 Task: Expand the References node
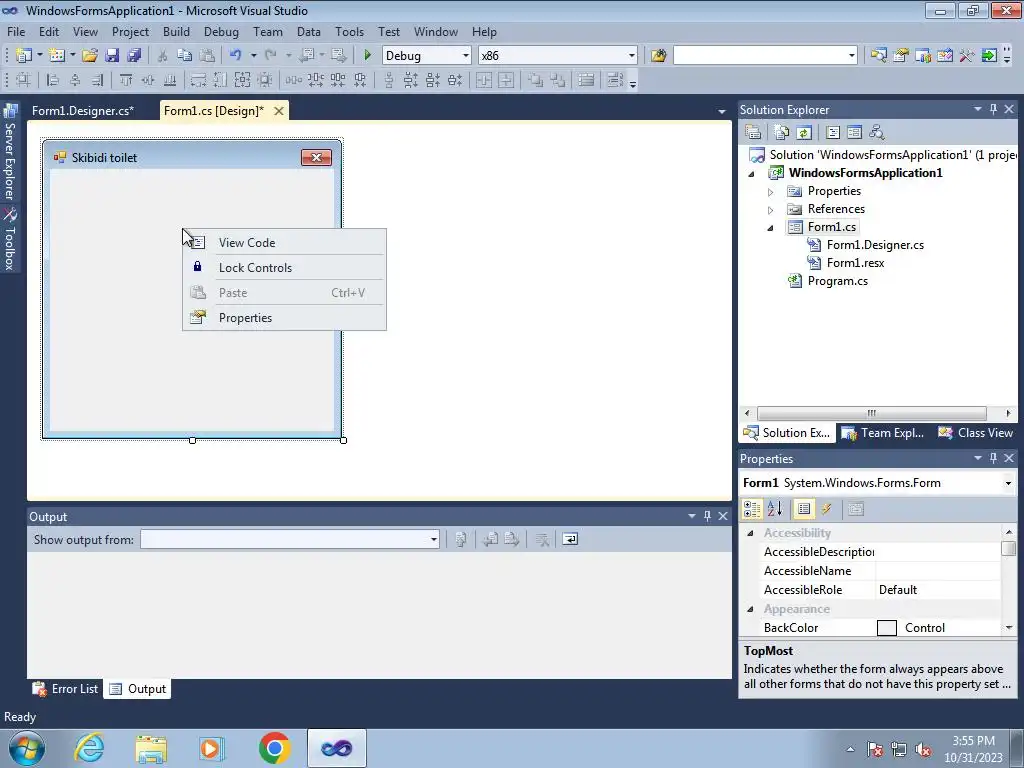[771, 210]
